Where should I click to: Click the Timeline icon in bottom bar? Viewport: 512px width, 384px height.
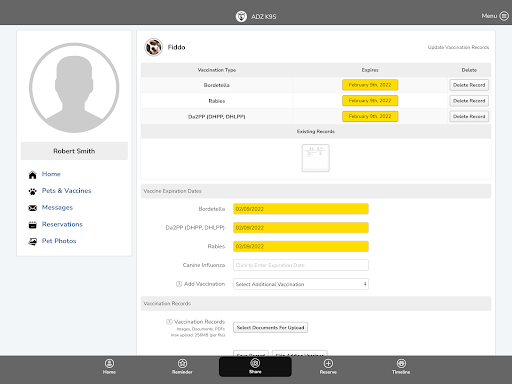pyautogui.click(x=401, y=363)
